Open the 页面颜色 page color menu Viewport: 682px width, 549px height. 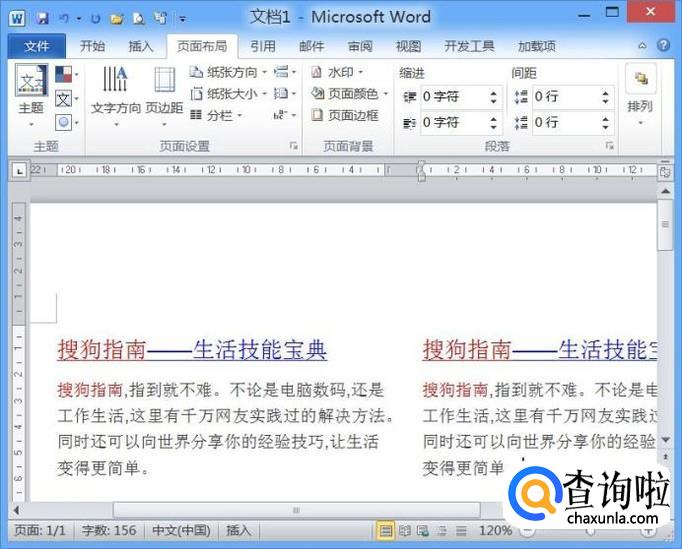point(350,94)
